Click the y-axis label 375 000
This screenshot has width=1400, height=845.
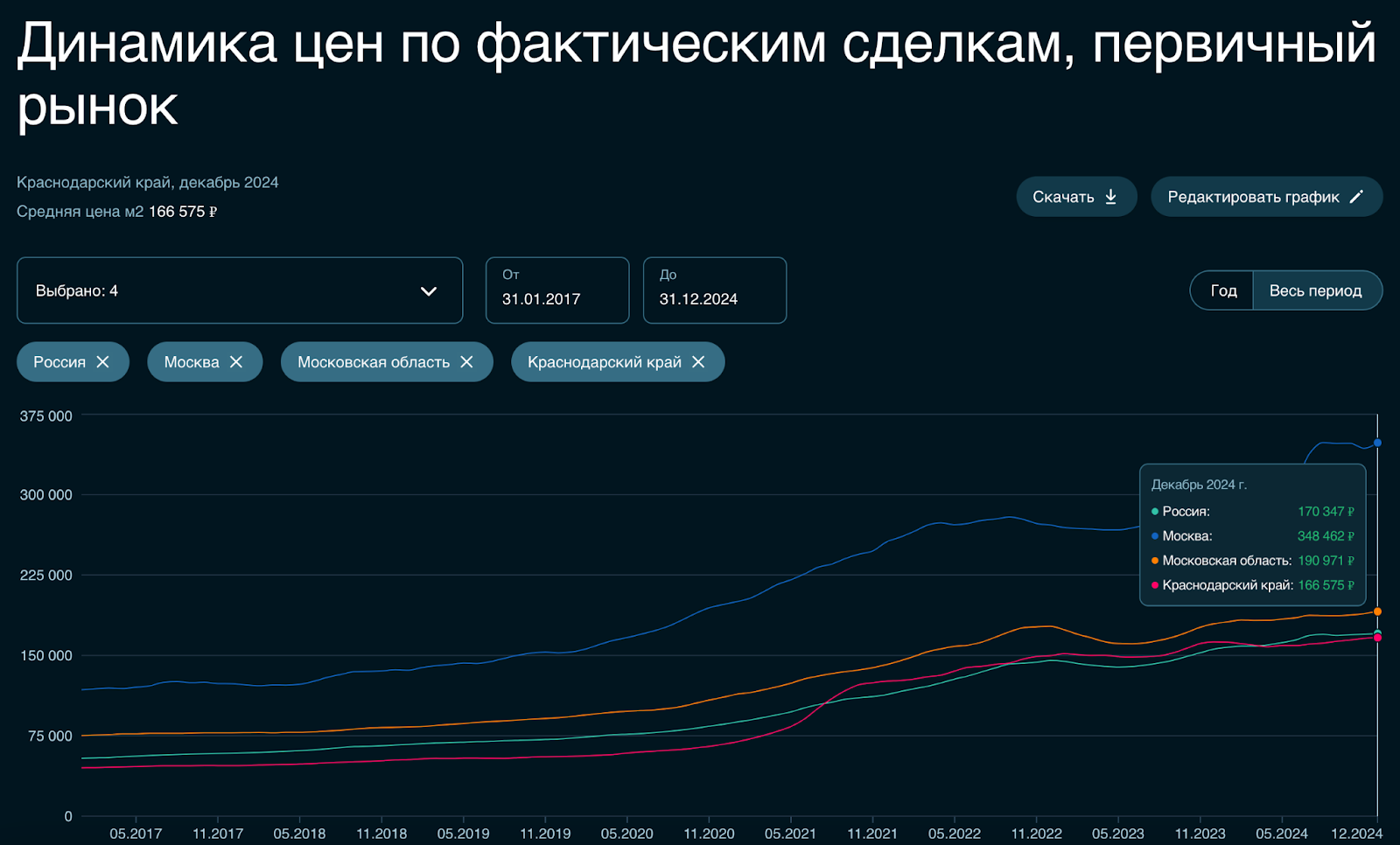pos(46,416)
